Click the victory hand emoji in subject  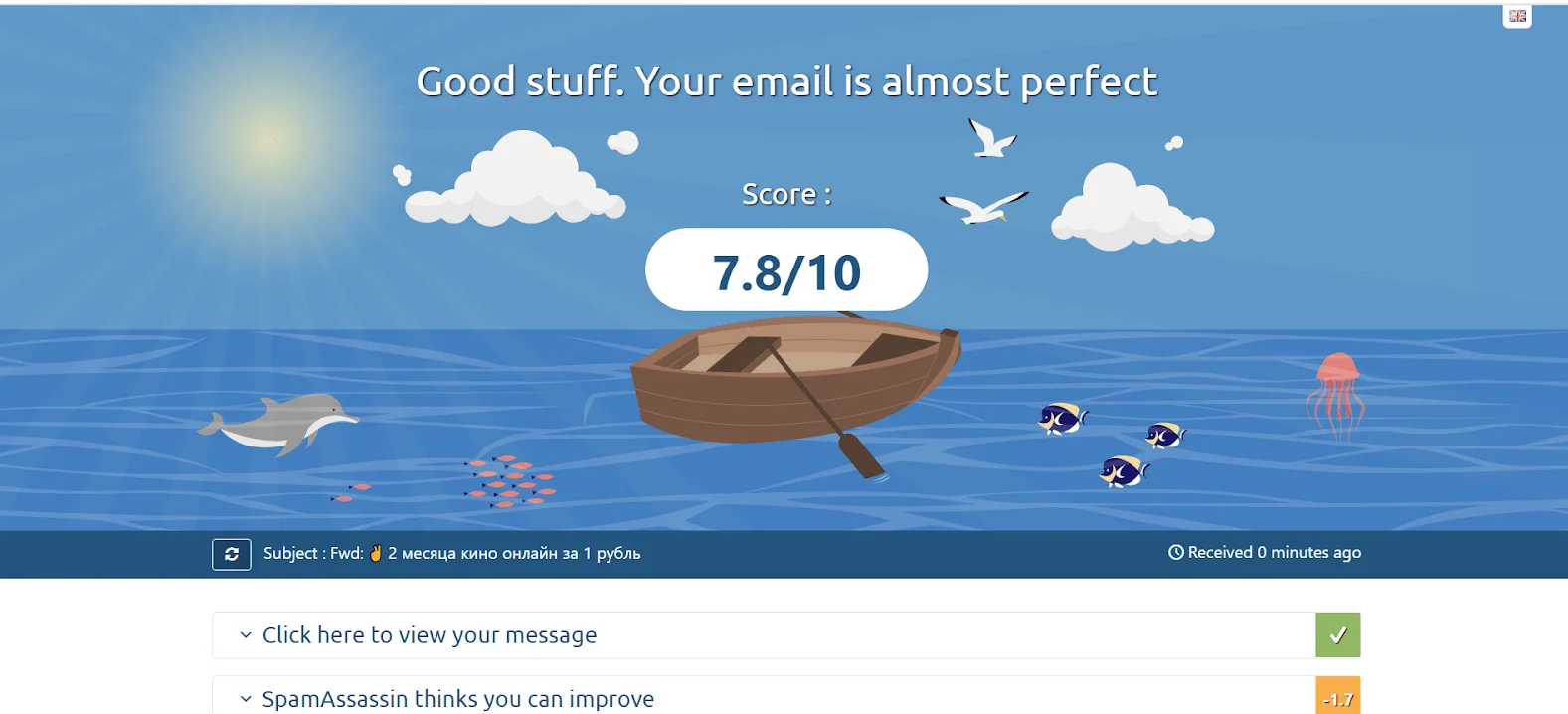coord(376,553)
